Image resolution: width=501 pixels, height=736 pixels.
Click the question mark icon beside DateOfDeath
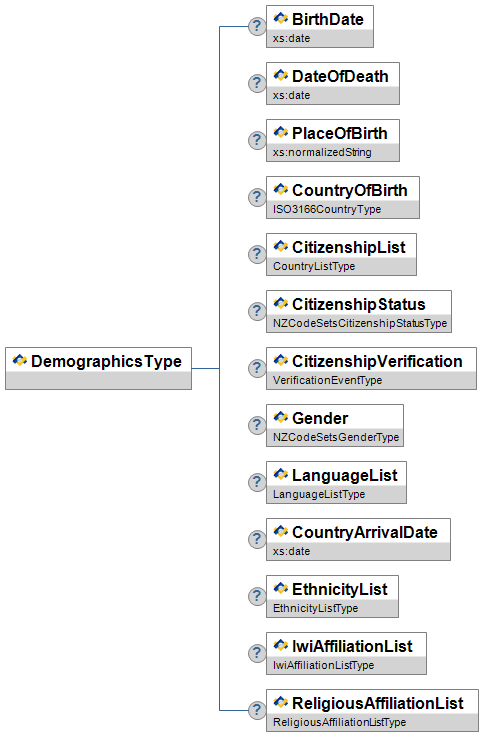pos(257,84)
